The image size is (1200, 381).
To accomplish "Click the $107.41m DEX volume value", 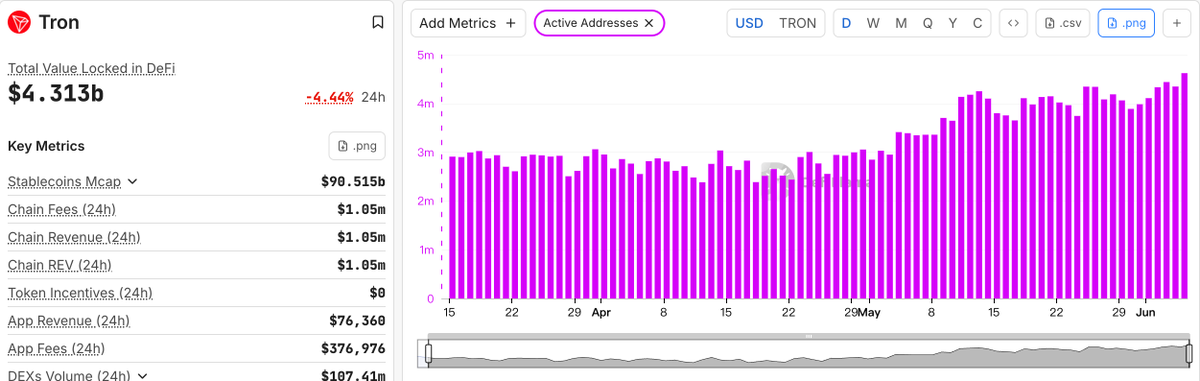I will point(353,376).
